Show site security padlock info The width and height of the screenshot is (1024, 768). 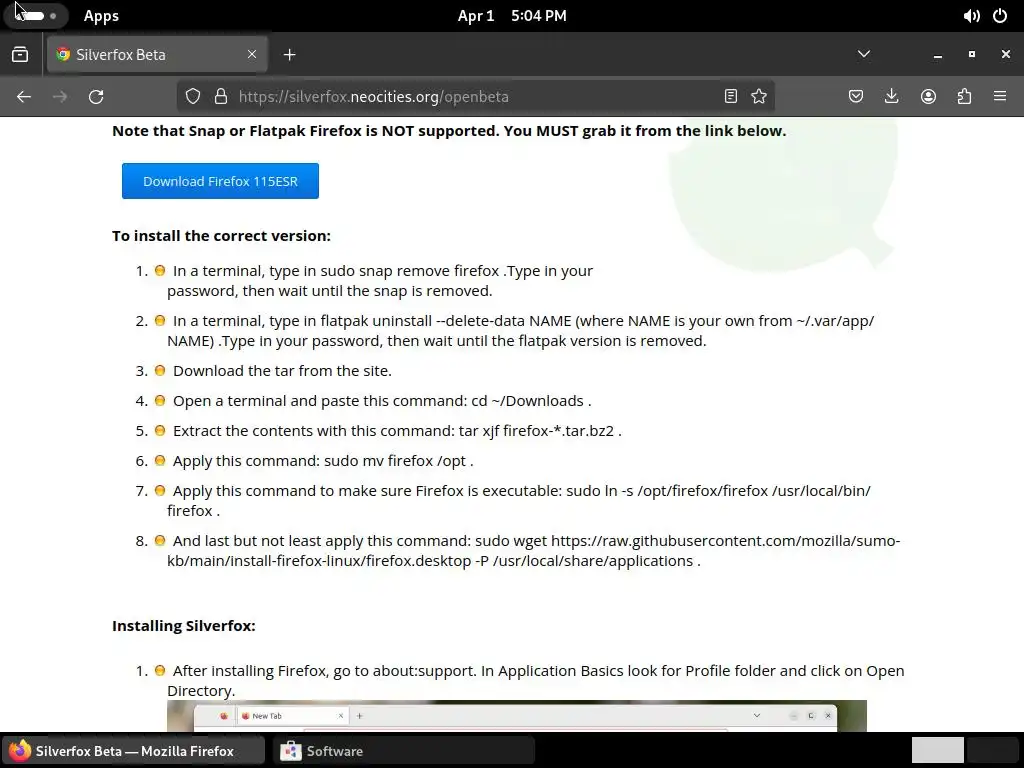point(221,97)
